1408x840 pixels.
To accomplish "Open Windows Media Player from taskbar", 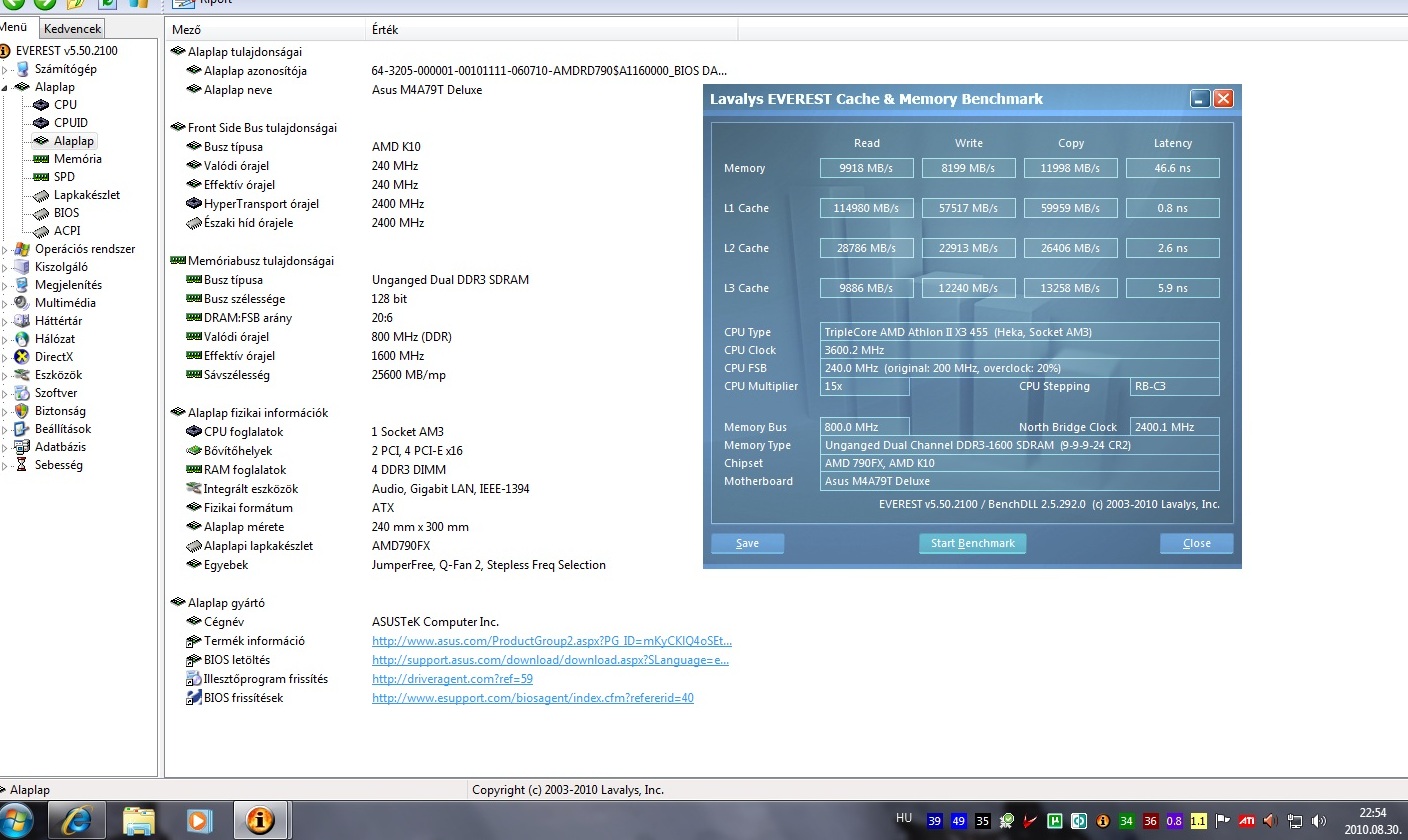I will (x=199, y=820).
